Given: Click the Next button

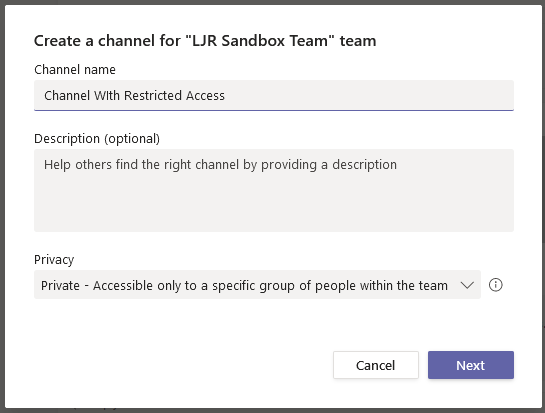Looking at the screenshot, I should pyautogui.click(x=471, y=365).
